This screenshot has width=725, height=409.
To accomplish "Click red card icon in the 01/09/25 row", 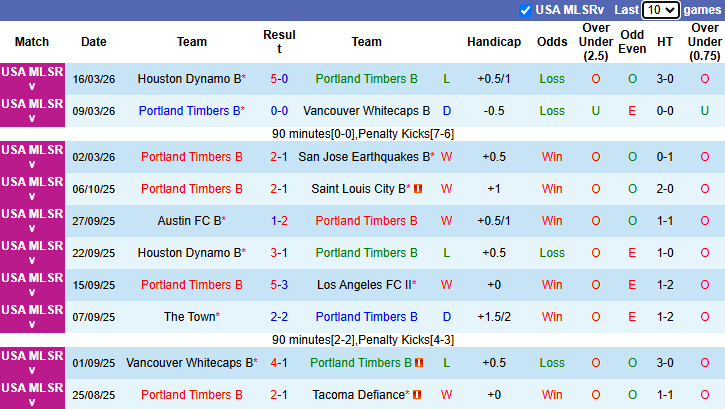I will [418, 363].
